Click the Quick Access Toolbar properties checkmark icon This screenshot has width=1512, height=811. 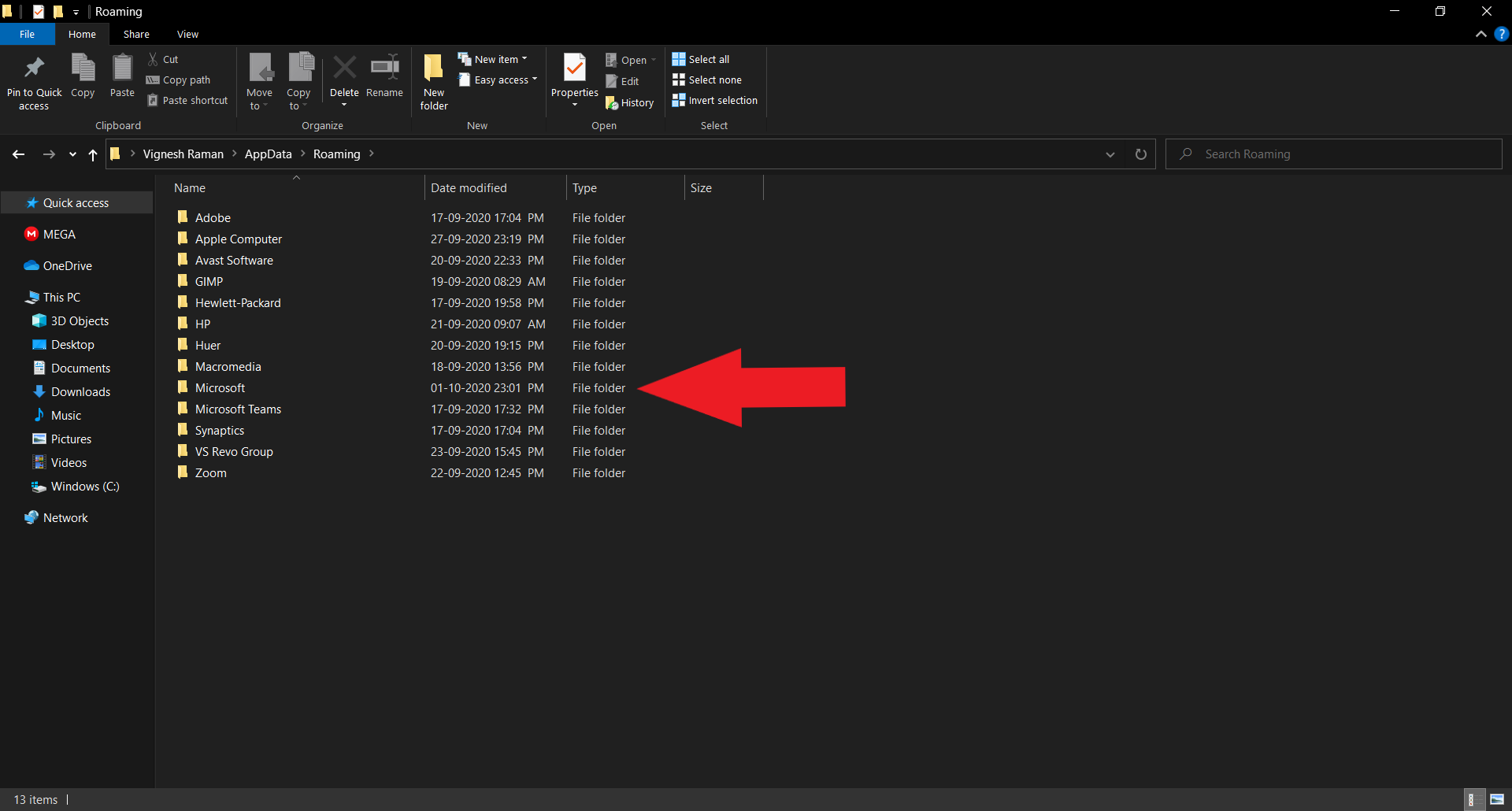[39, 11]
